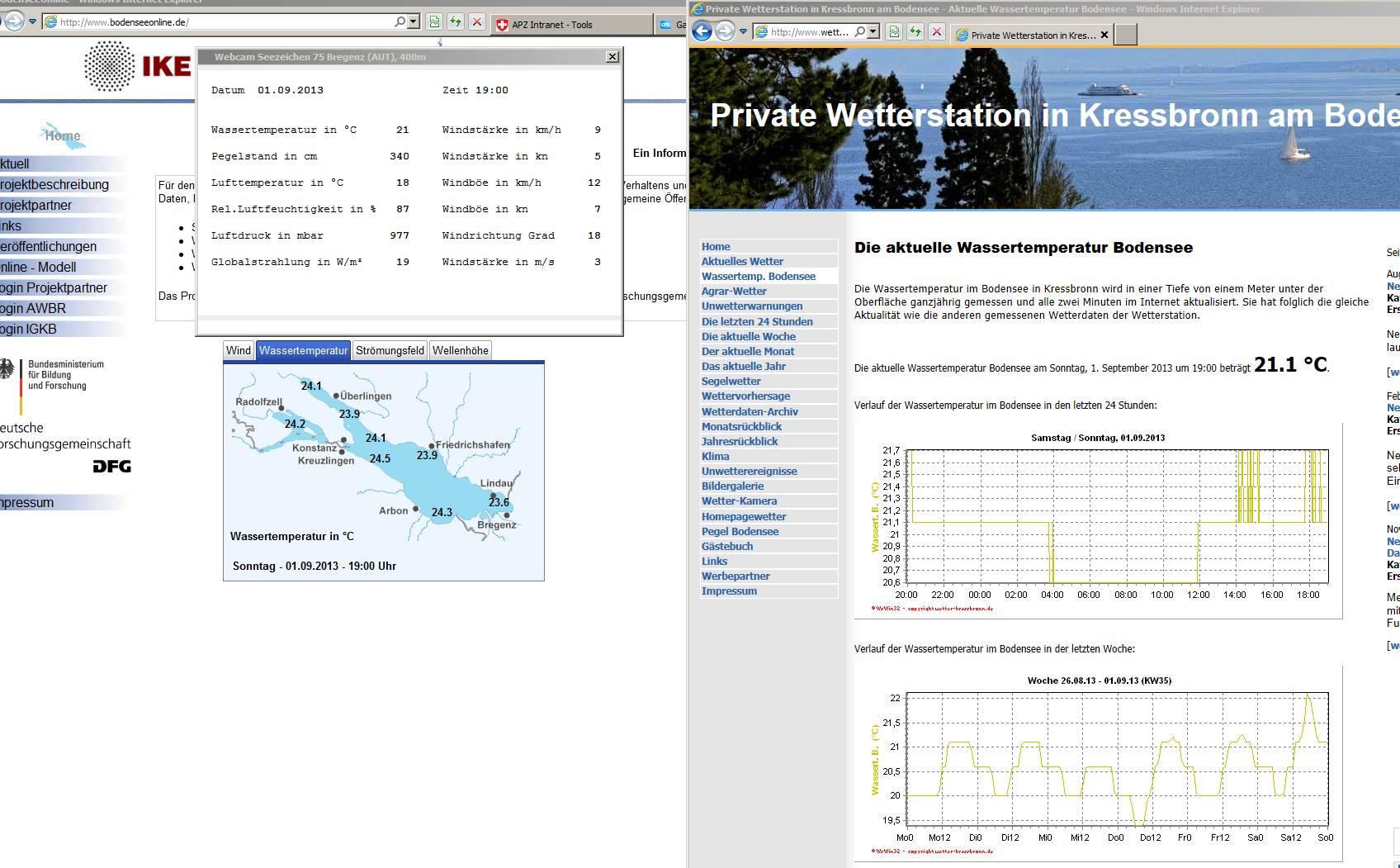
Task: Click the Forward button in the Wetterstation browser
Action: (725, 32)
